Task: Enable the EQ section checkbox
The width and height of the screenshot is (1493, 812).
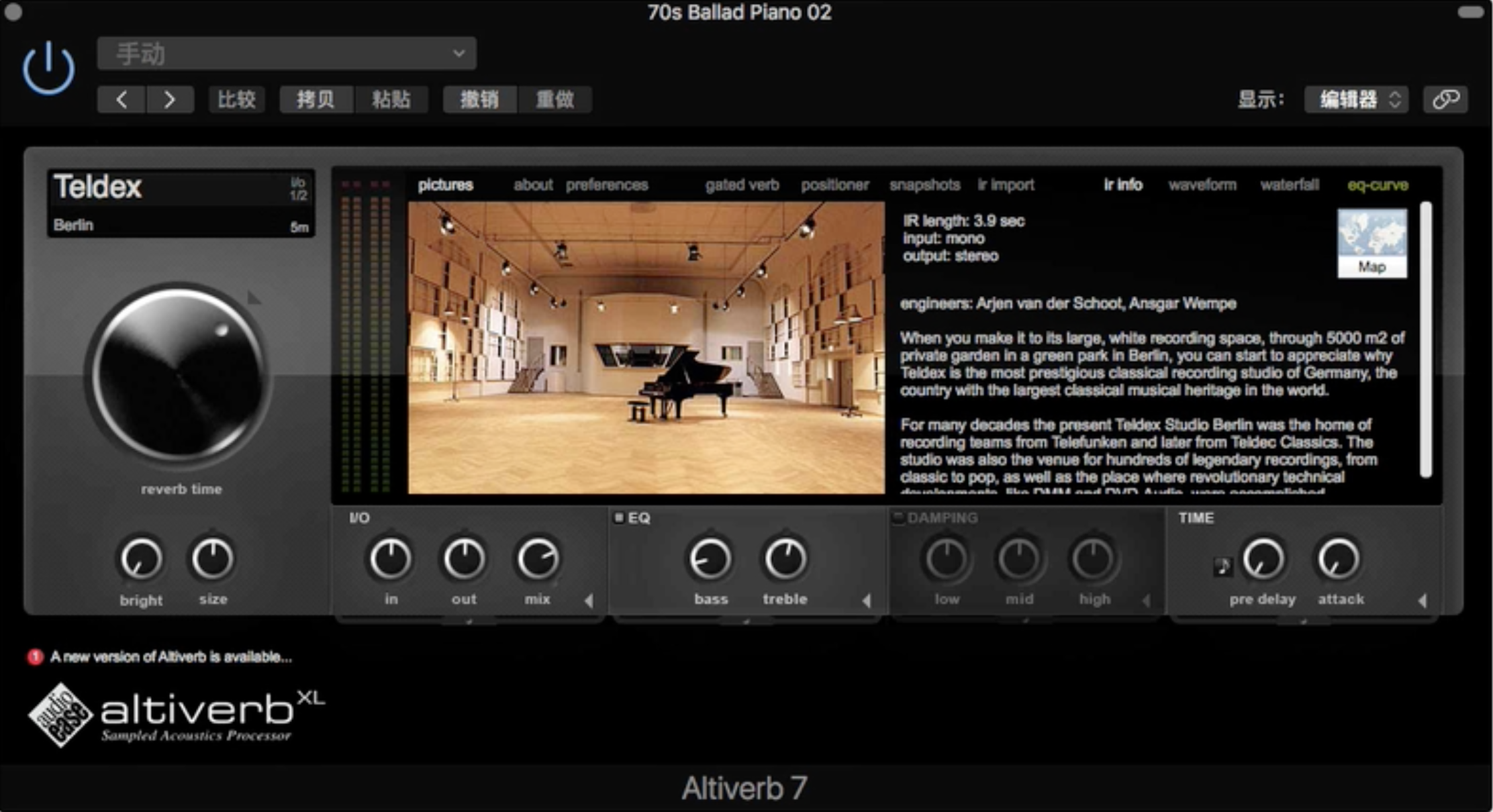Action: (x=619, y=517)
